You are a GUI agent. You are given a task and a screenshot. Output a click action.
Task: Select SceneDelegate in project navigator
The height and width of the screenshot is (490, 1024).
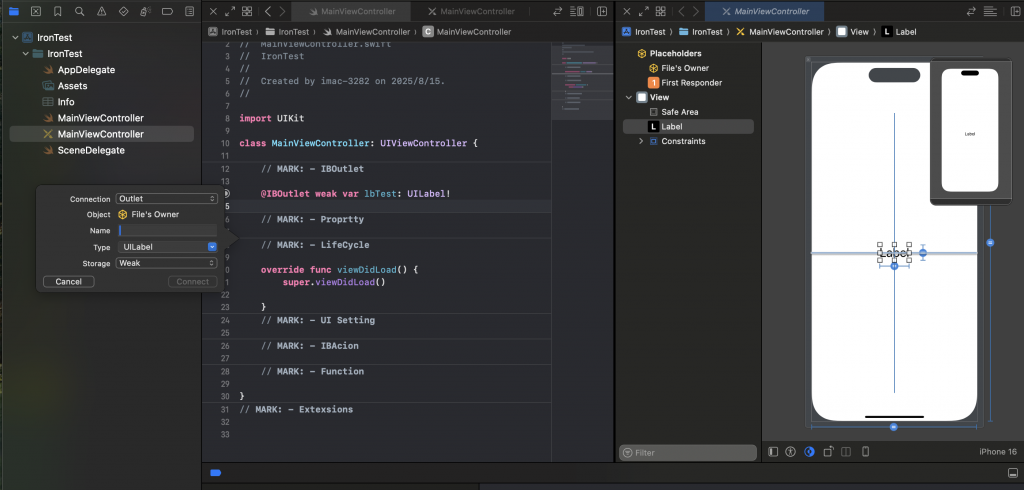pyautogui.click(x=91, y=150)
